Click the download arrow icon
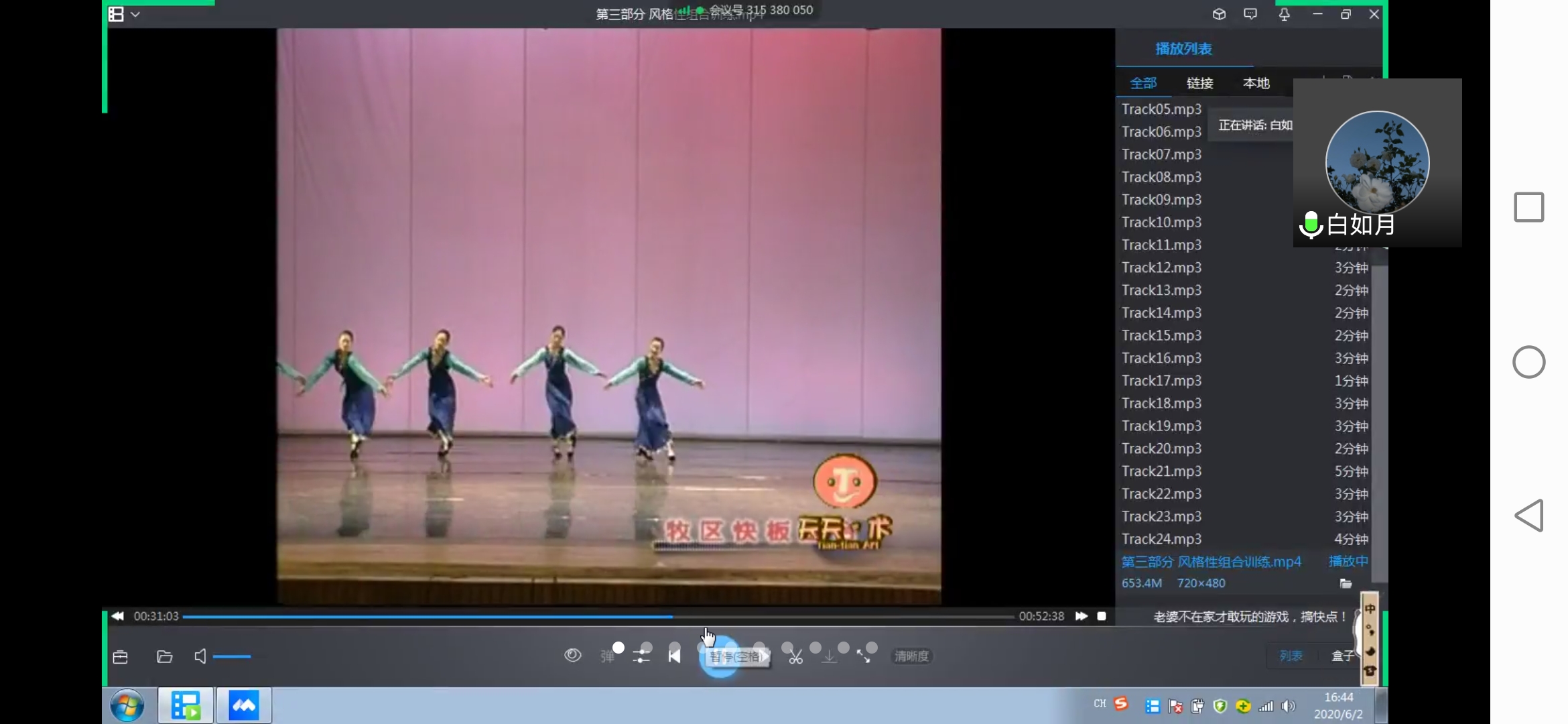The image size is (1568, 724). pos(830,656)
